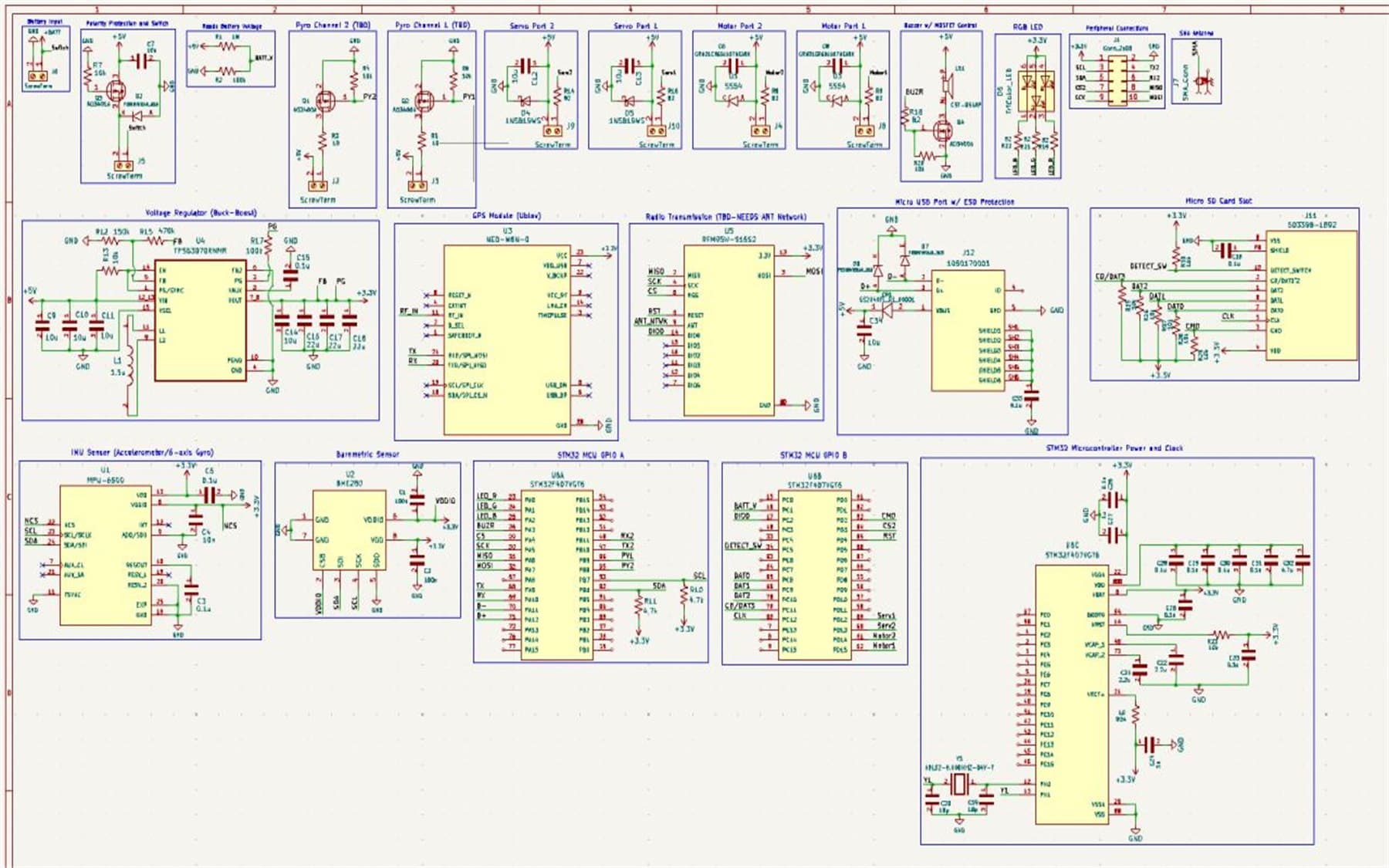This screenshot has height=868, width=1389.
Task: Select the buzzer speaker symbol LS1
Action: tap(948, 85)
